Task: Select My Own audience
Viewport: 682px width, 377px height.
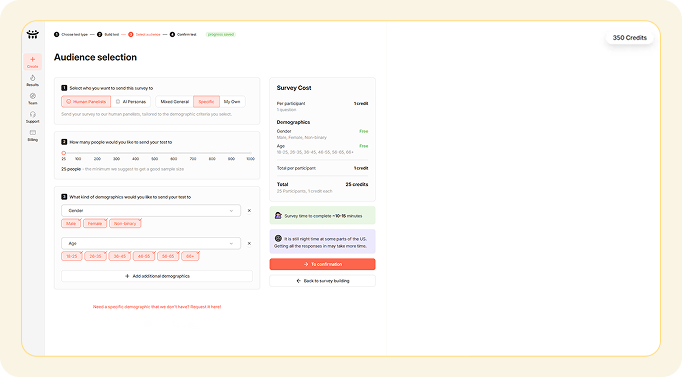Action: (x=232, y=101)
